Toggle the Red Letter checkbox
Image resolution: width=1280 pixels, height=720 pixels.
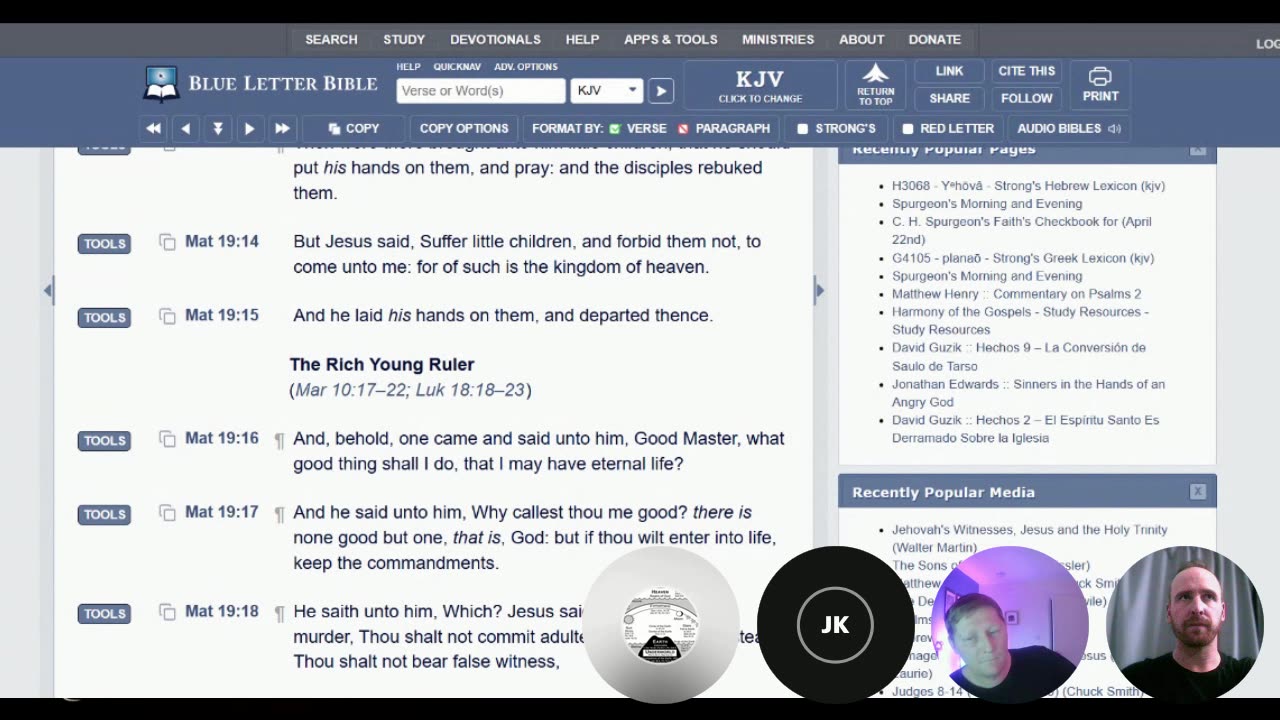tap(908, 128)
